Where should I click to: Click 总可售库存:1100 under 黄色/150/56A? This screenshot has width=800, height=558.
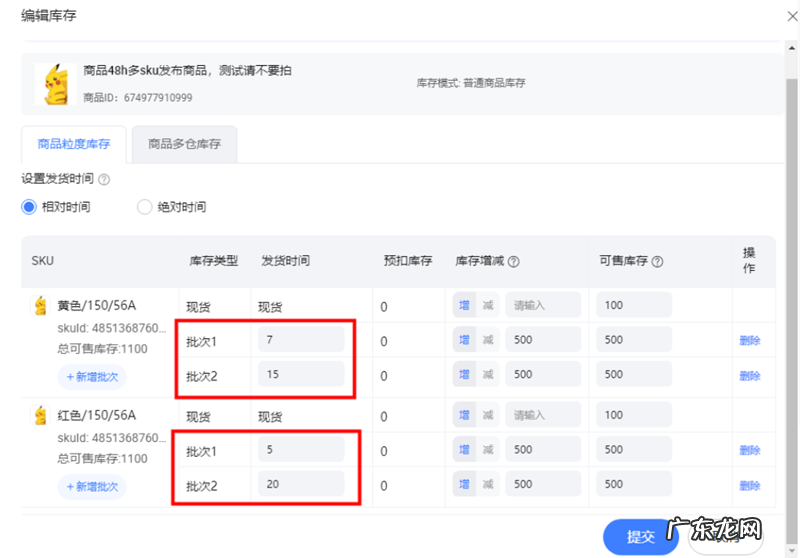point(102,349)
